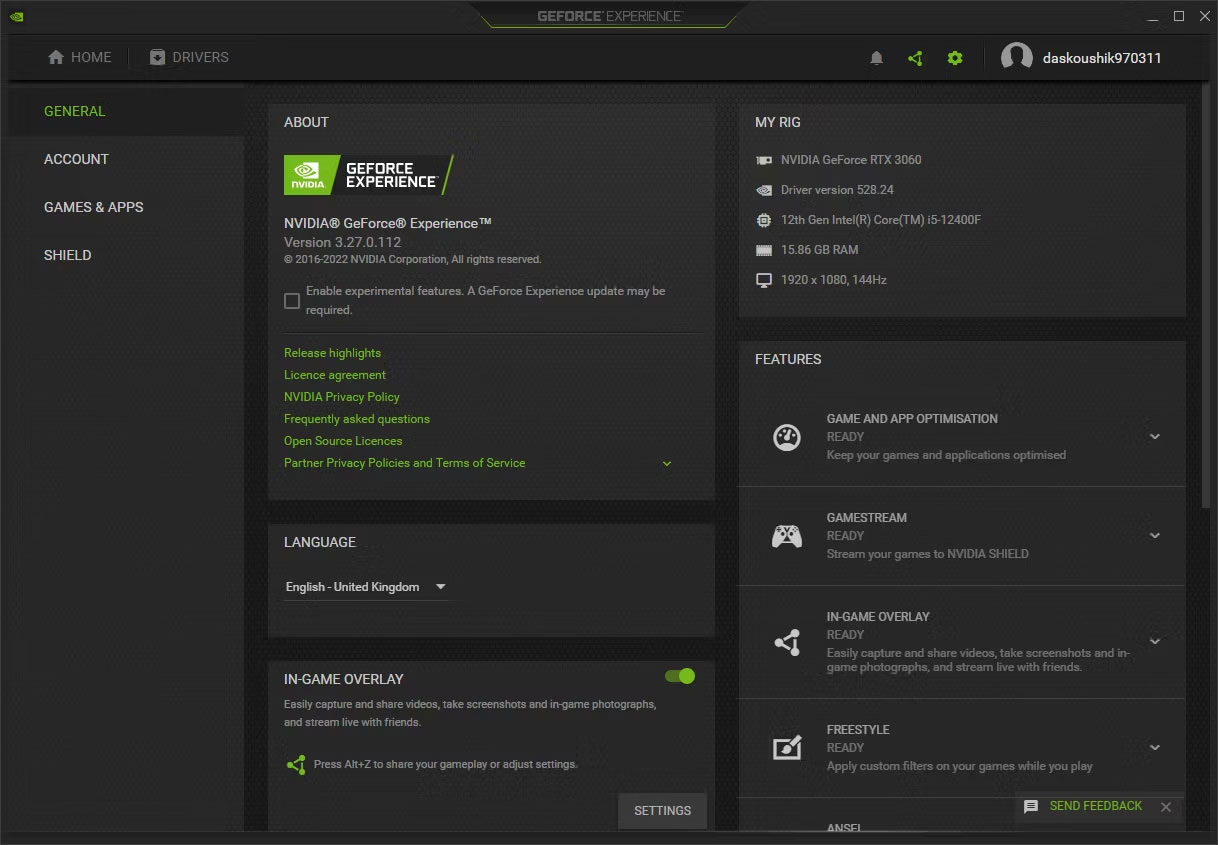Dismiss the Send Feedback banner
1218x845 pixels.
pos(1165,807)
